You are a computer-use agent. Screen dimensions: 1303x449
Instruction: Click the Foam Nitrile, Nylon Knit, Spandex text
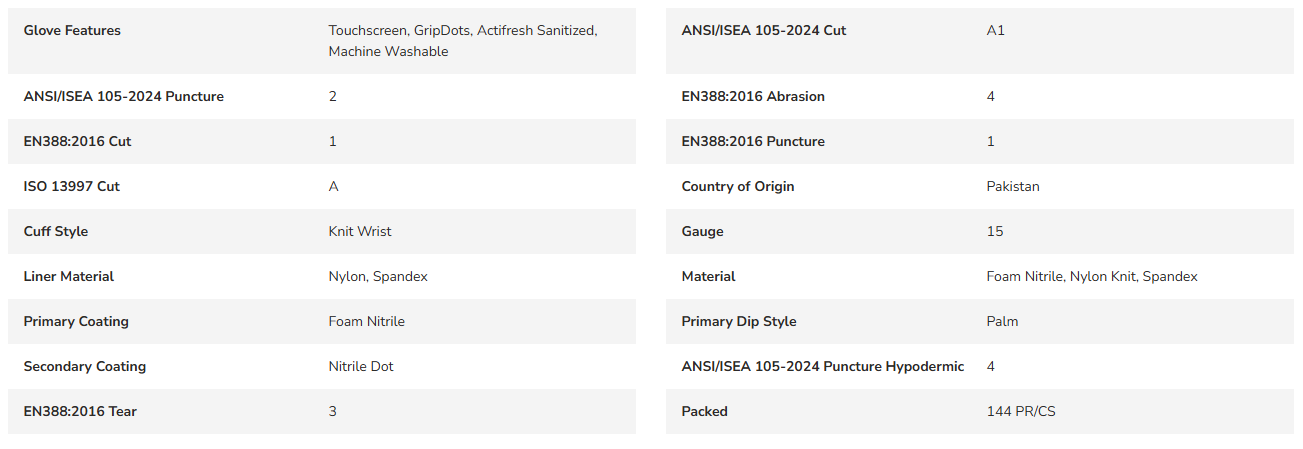point(1091,277)
